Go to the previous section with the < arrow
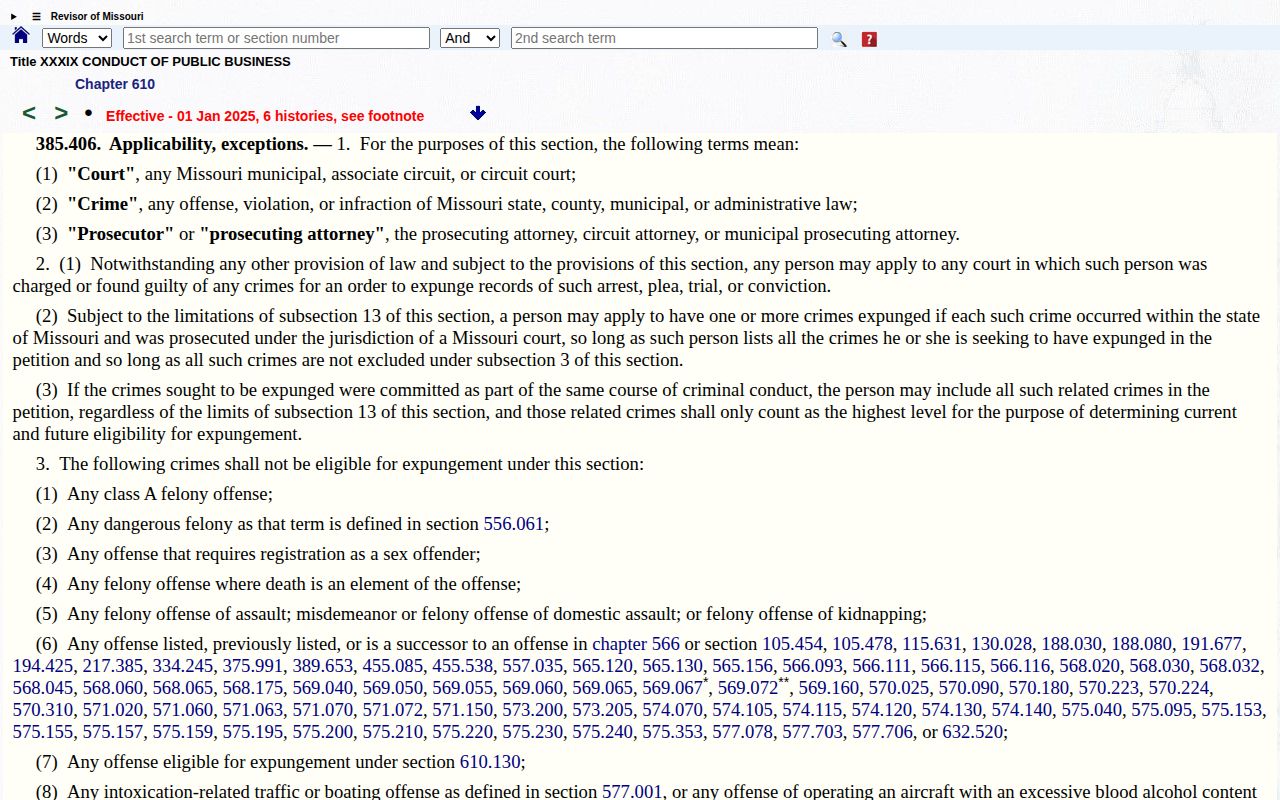 [x=29, y=114]
